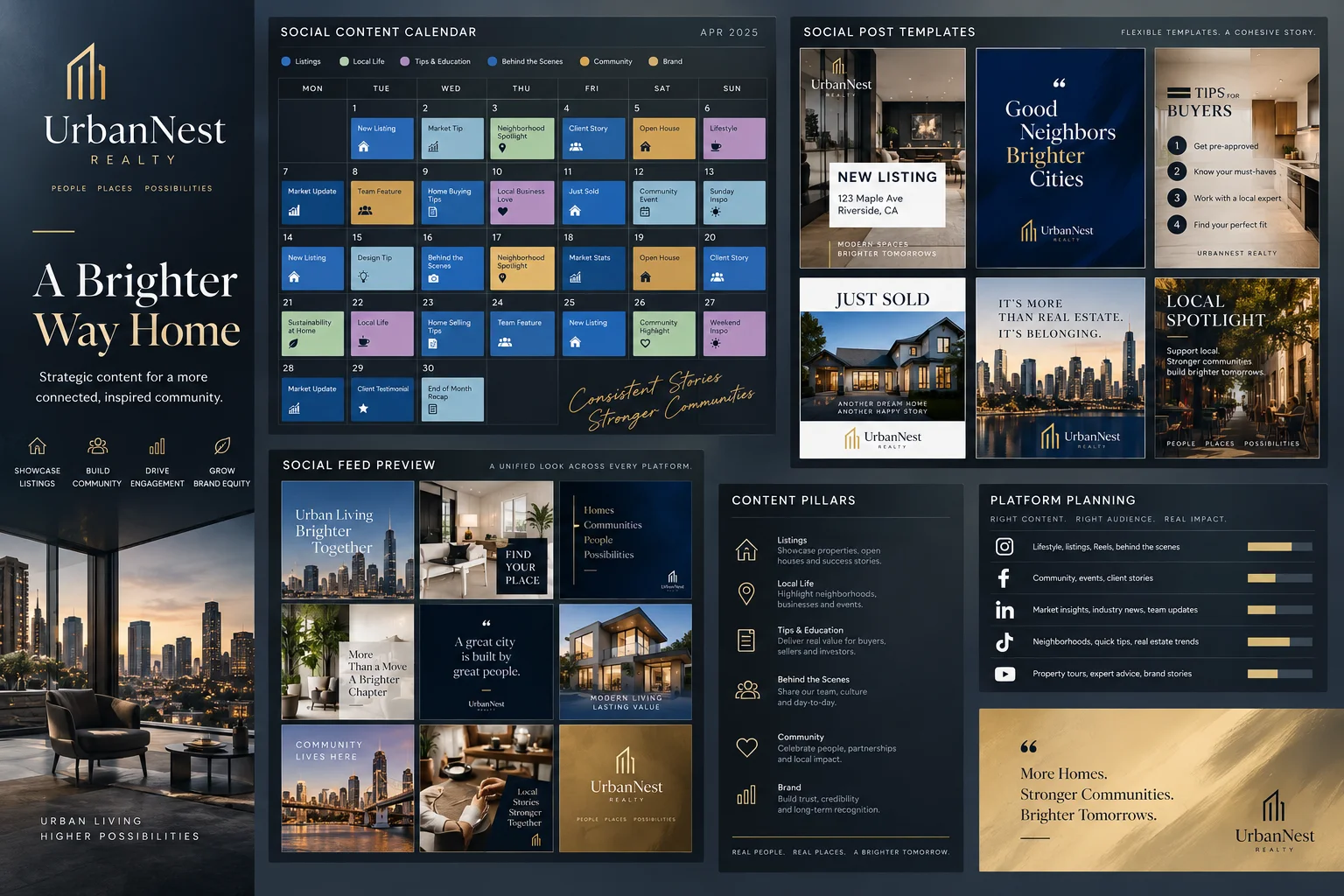The image size is (1344, 896).
Task: Click the Listings house icon in Content Pillars
Action: (746, 550)
